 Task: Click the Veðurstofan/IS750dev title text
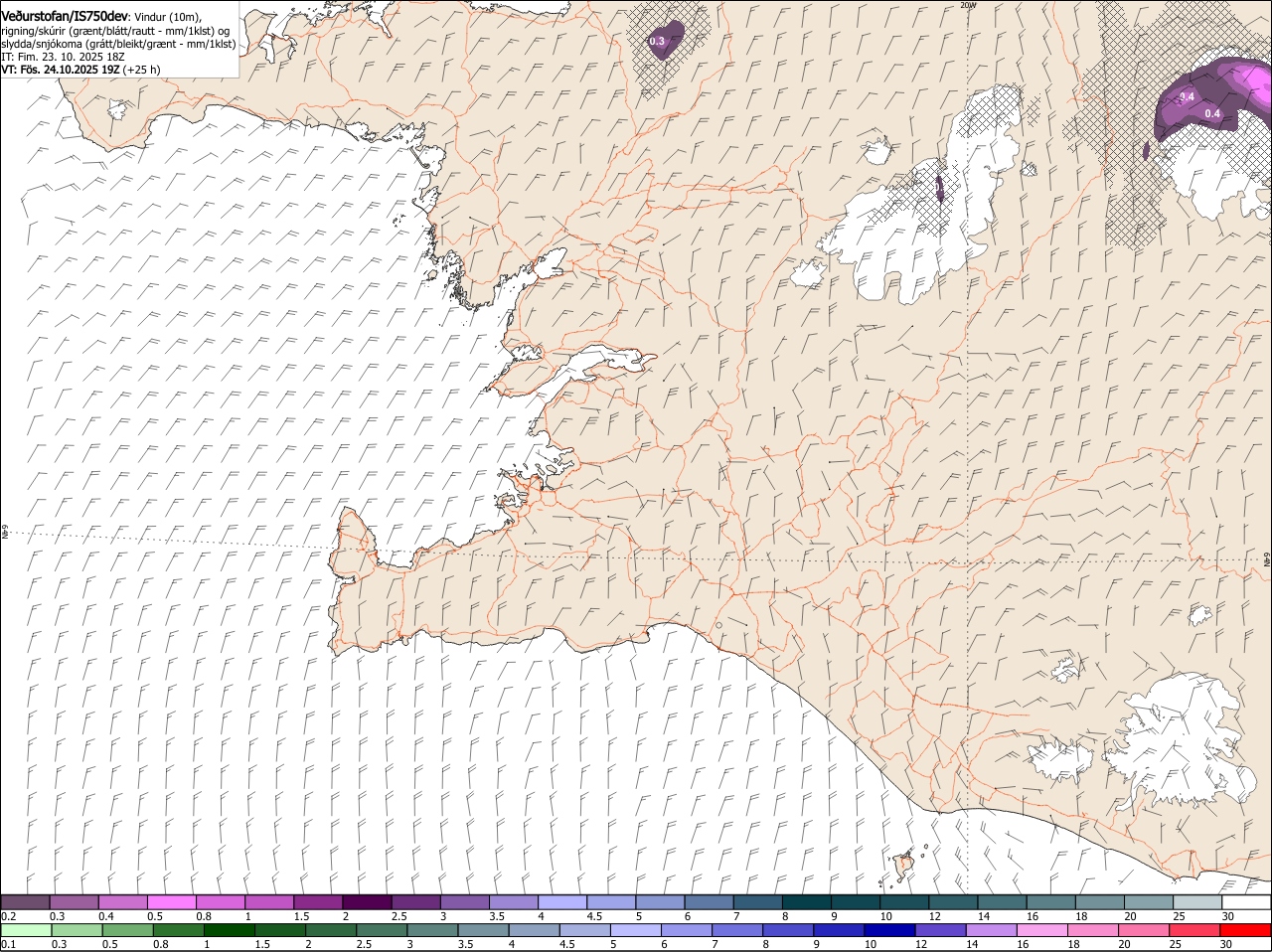point(65,17)
